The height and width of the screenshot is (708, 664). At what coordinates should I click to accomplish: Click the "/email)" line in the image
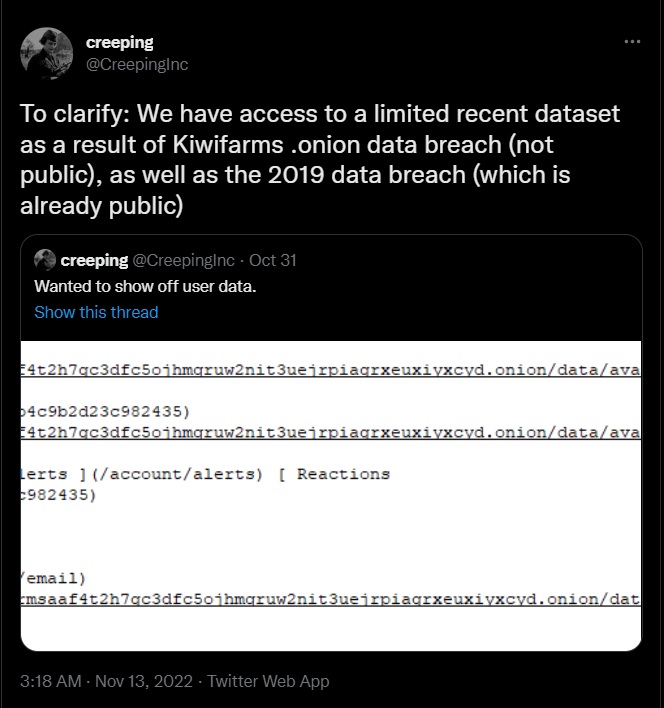55,578
